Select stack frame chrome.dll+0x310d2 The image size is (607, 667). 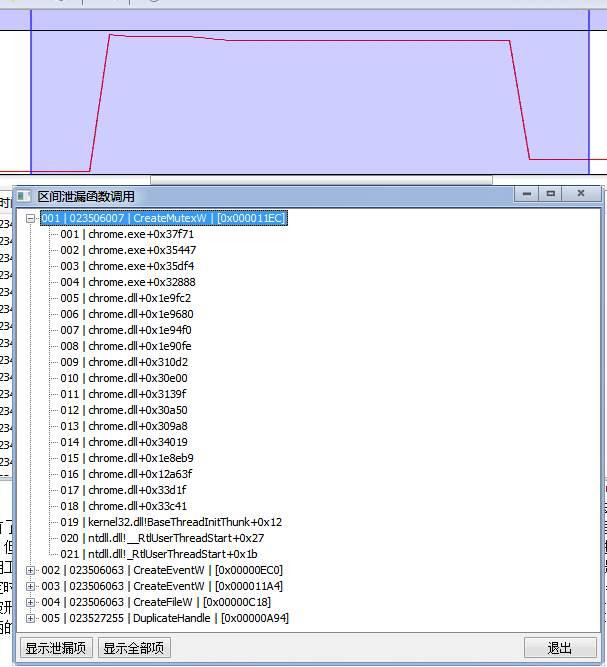124,362
